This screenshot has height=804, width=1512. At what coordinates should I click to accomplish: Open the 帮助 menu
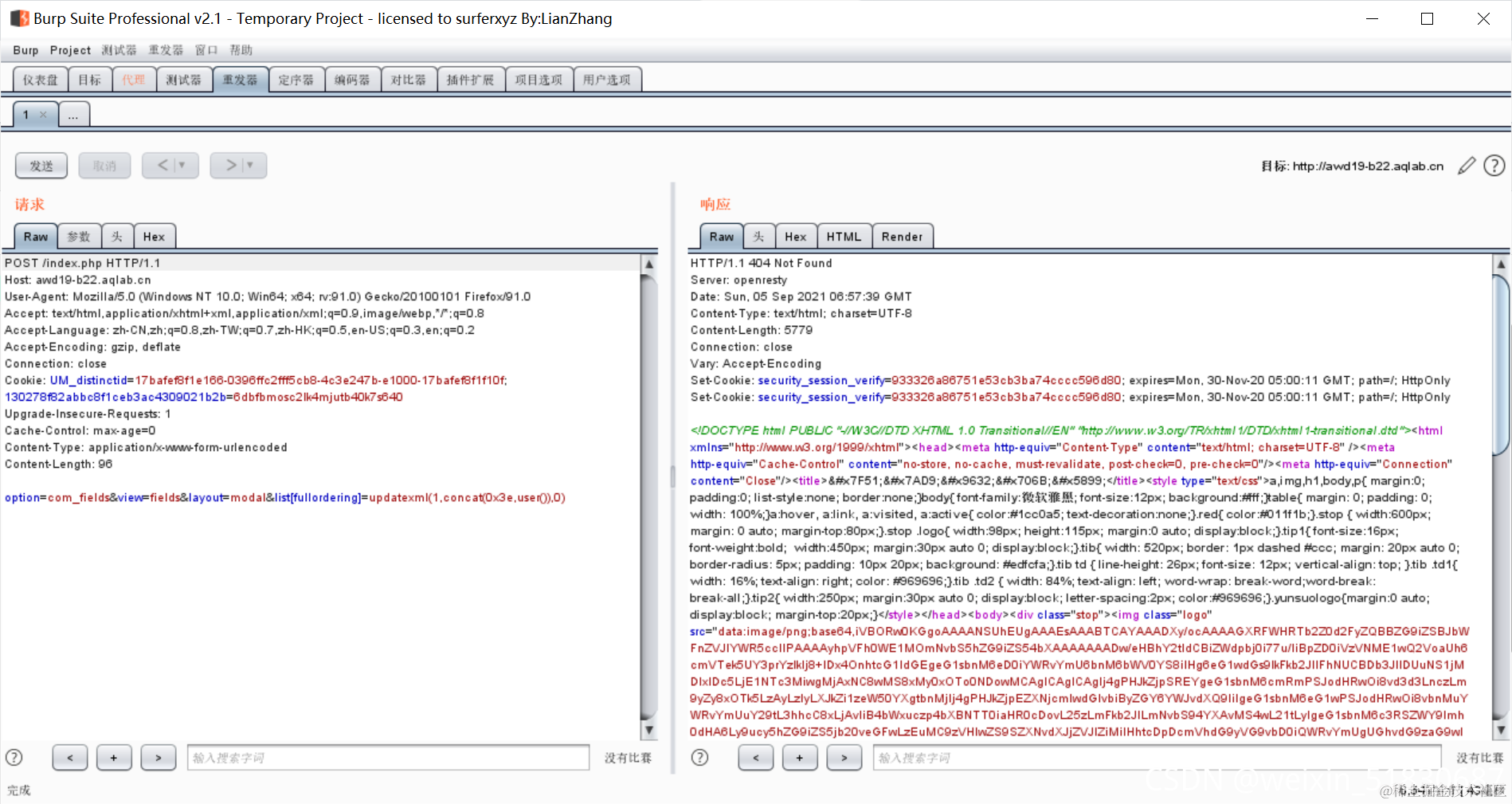click(x=241, y=50)
